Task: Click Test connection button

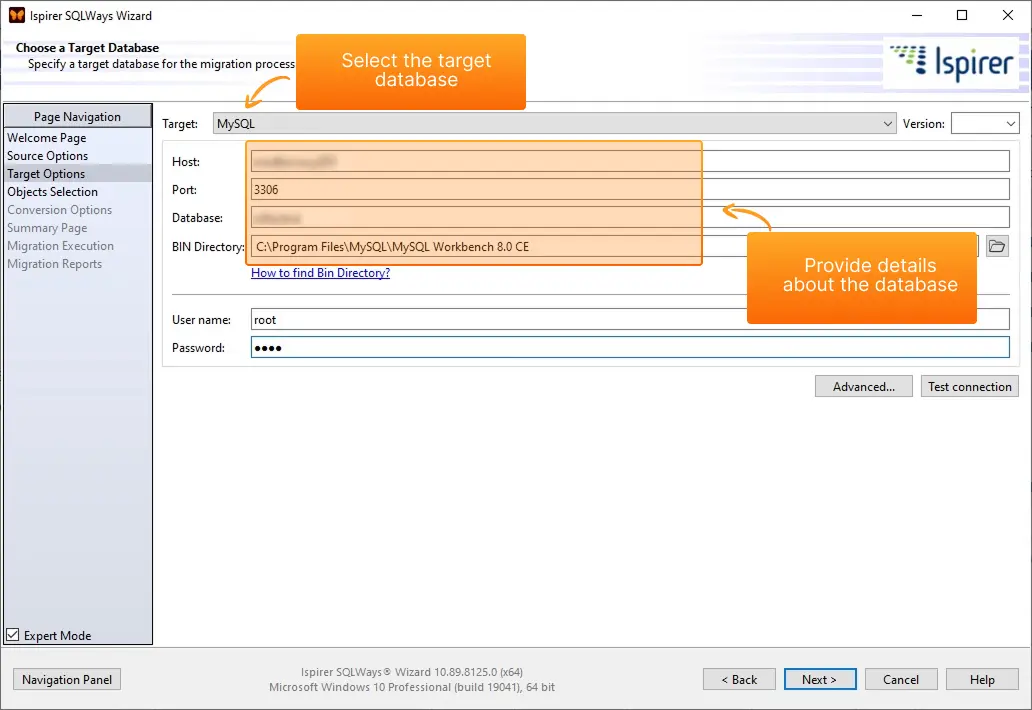Action: [x=969, y=386]
